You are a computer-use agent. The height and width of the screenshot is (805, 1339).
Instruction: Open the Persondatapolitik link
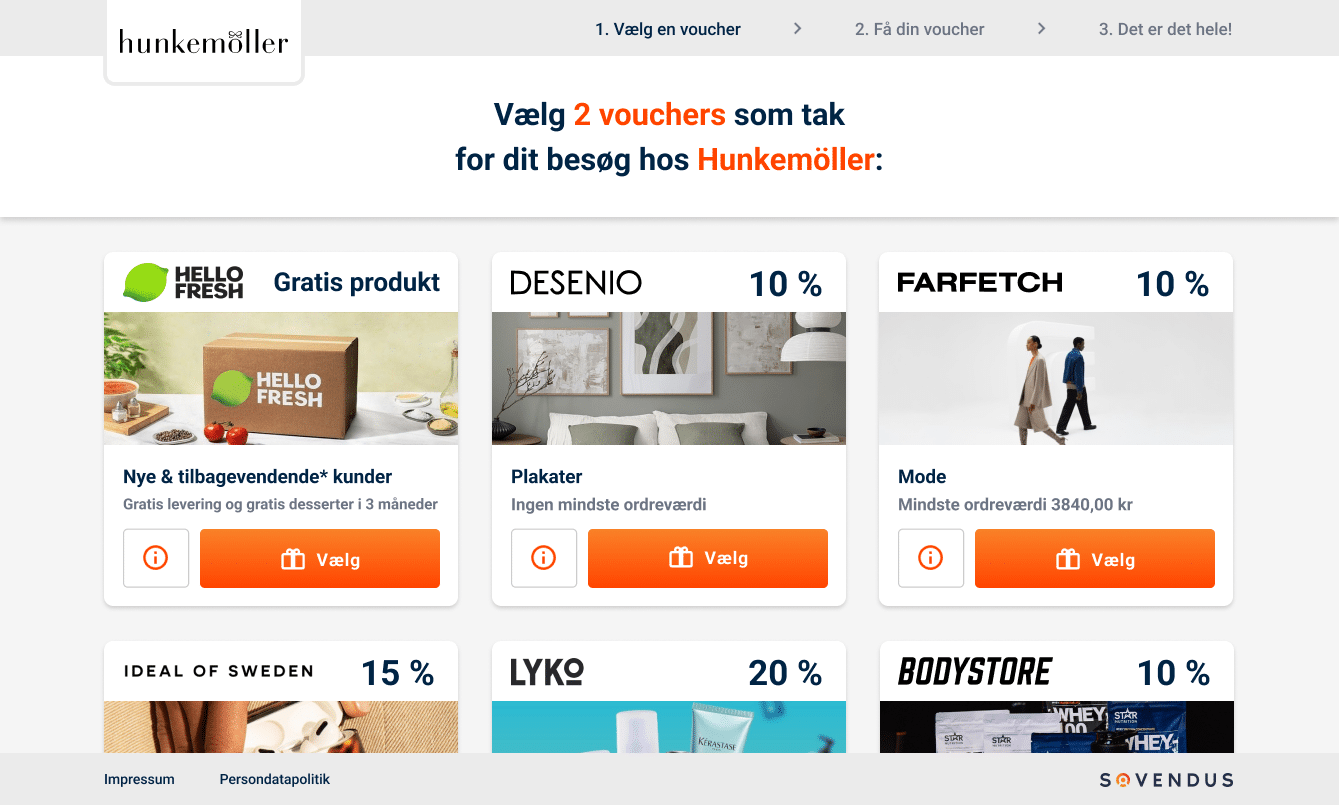pyautogui.click(x=275, y=779)
